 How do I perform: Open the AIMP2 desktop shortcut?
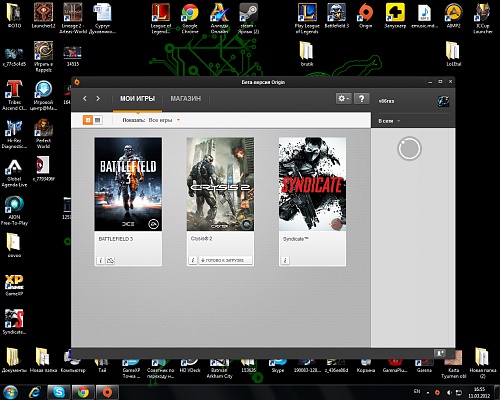point(453,16)
